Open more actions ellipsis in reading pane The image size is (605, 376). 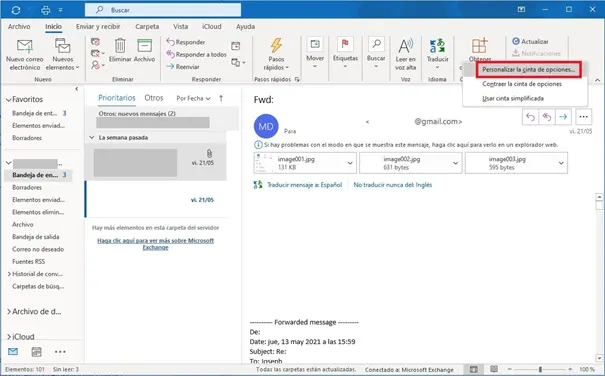coord(583,117)
